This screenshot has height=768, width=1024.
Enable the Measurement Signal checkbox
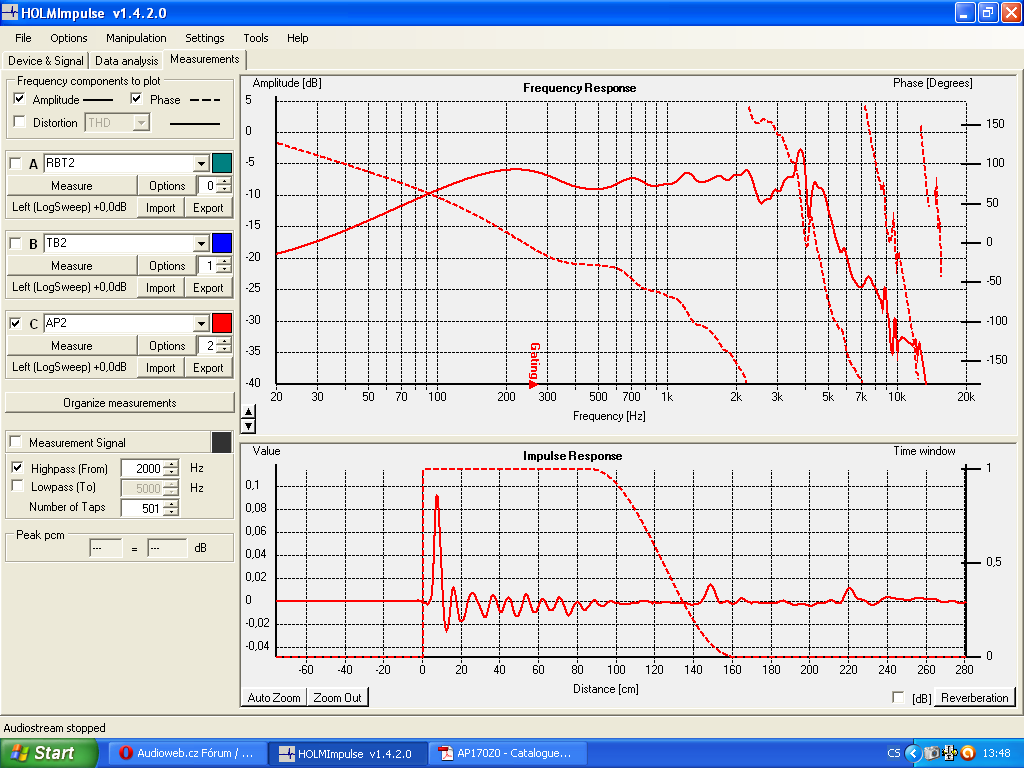[16, 442]
